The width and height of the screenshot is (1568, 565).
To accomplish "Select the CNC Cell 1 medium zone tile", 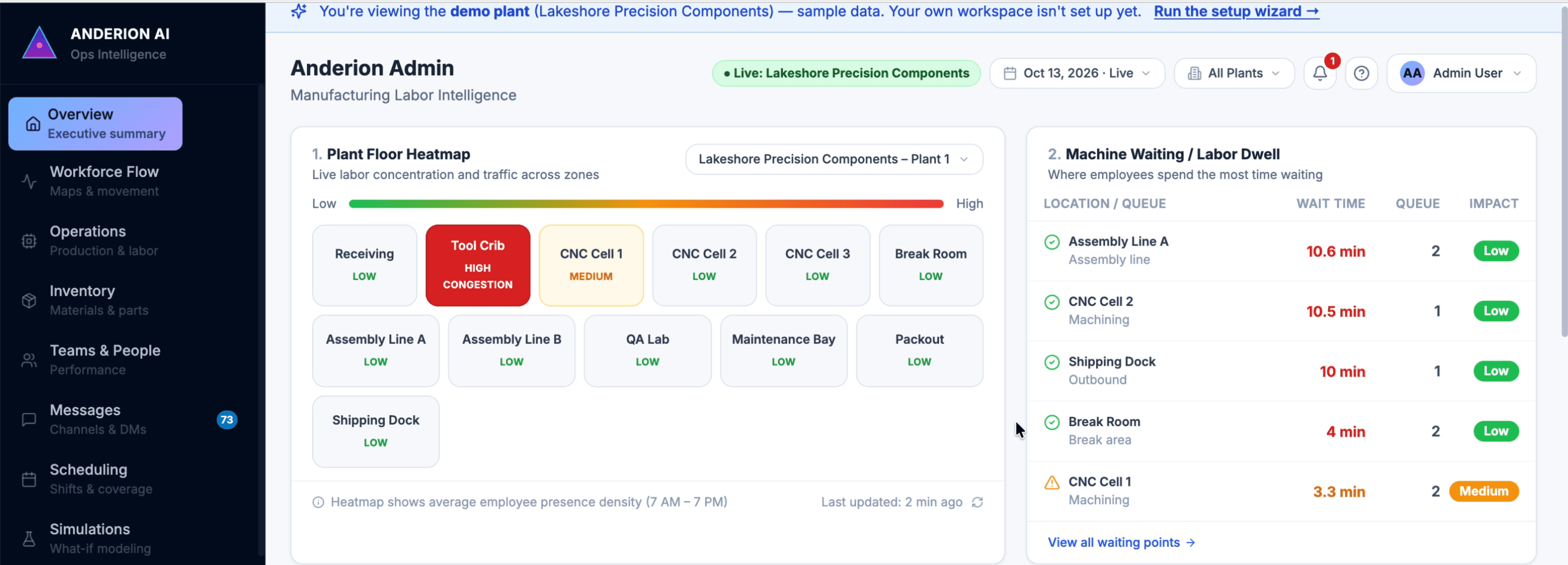I will click(x=591, y=265).
